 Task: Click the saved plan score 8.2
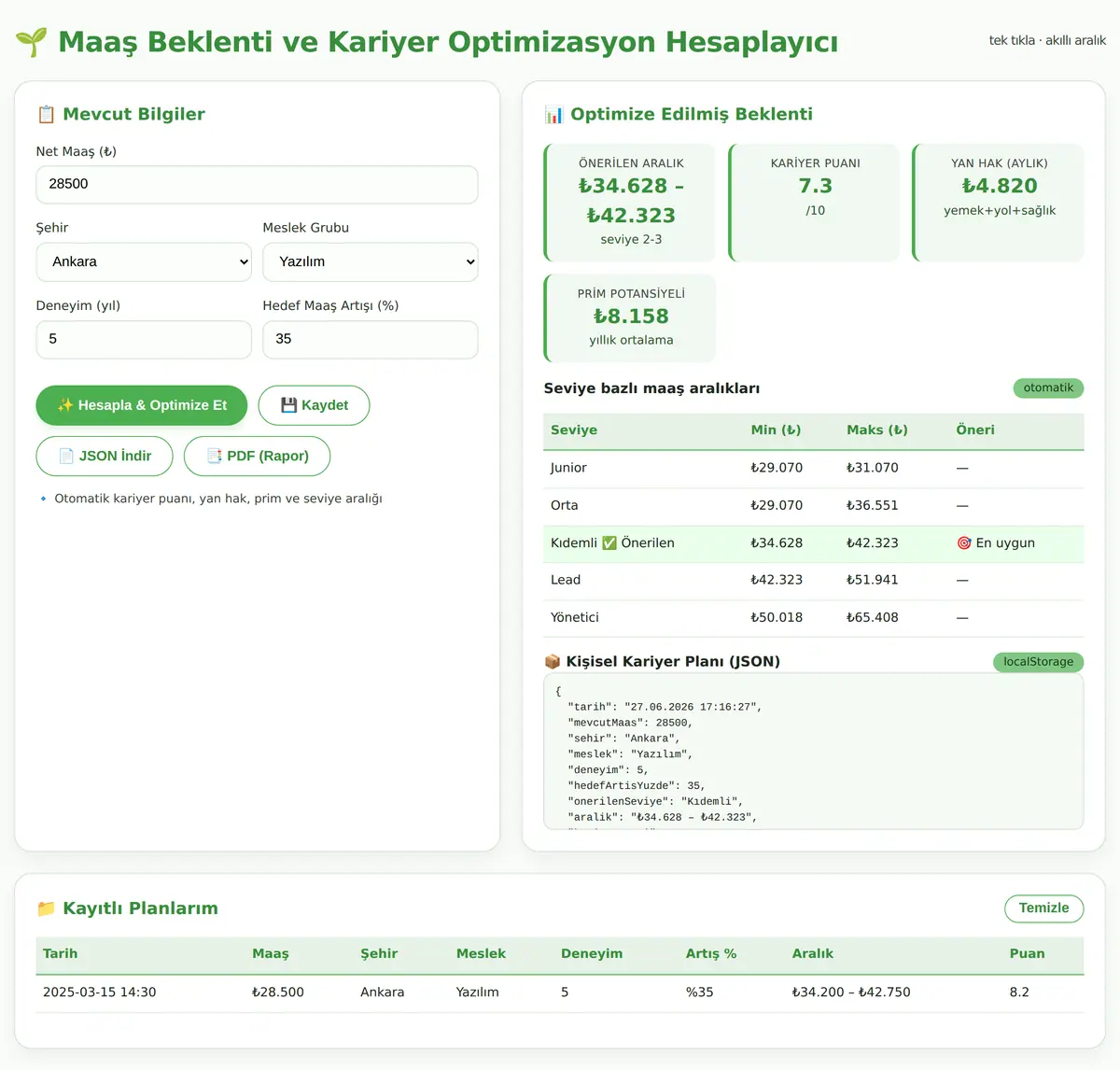[x=1019, y=993]
